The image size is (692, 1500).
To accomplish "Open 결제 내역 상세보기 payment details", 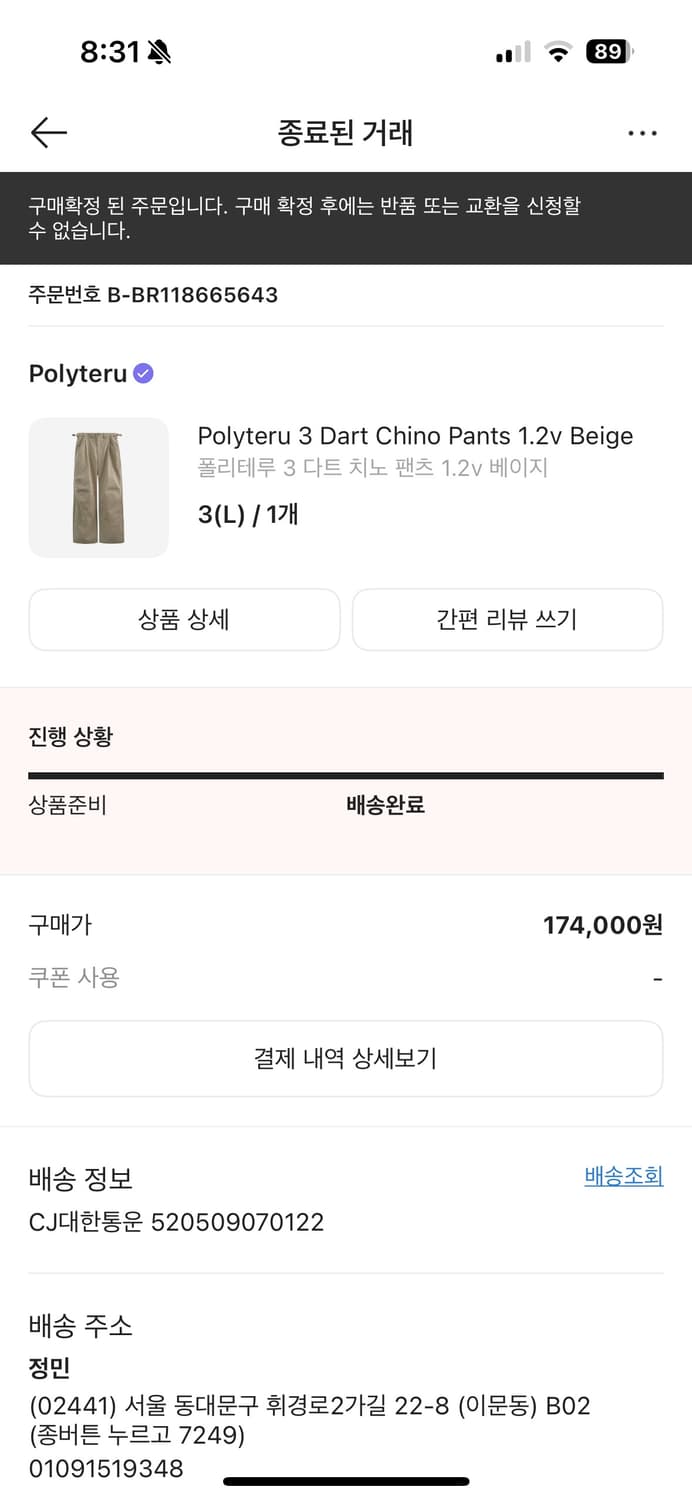I will 346,1058.
